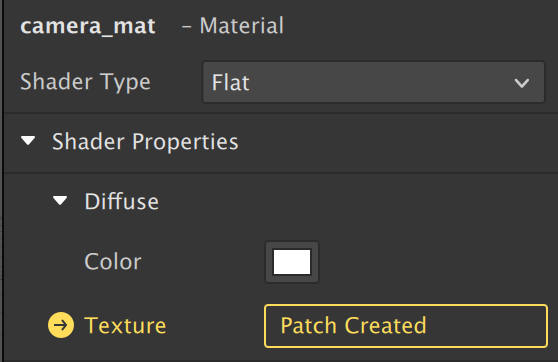Screen dimensions: 558x362
Task: Click the separator line below Shader Type row
Action: 280,113
